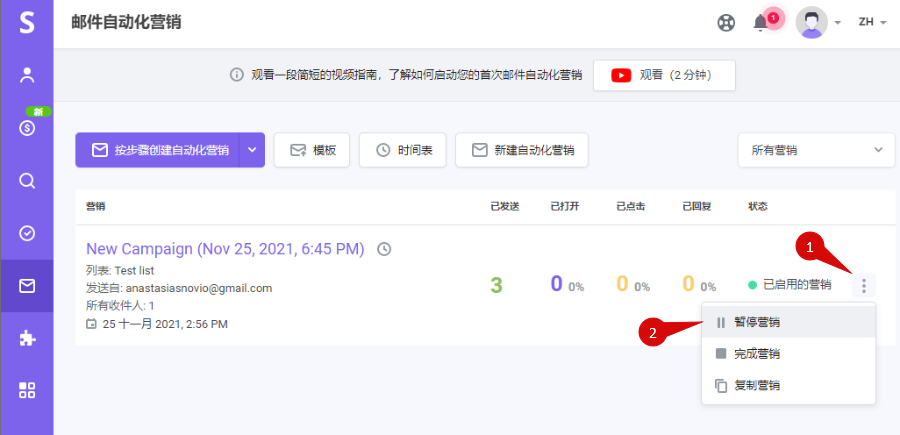This screenshot has width=900, height=435.
Task: Click the 邮件自动化营销 page title
Action: point(126,22)
